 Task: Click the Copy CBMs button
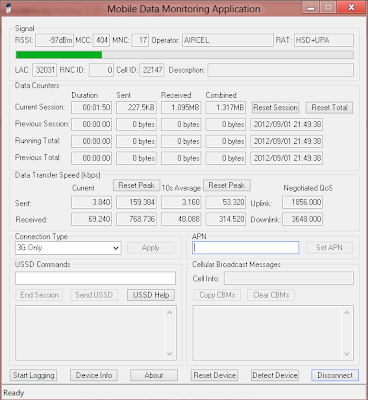(217, 295)
